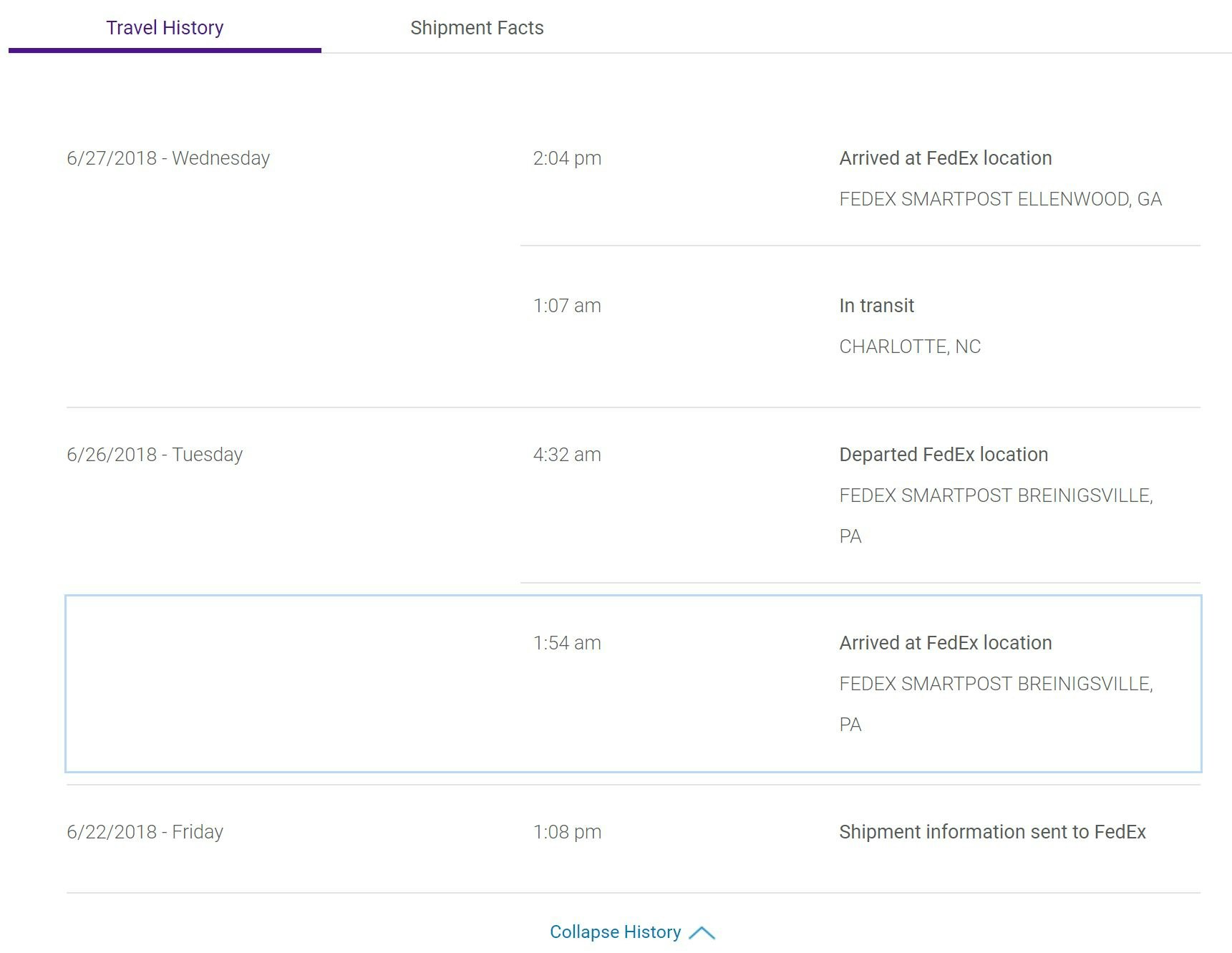
Task: Click the 1:07 am timestamp
Action: tap(567, 306)
